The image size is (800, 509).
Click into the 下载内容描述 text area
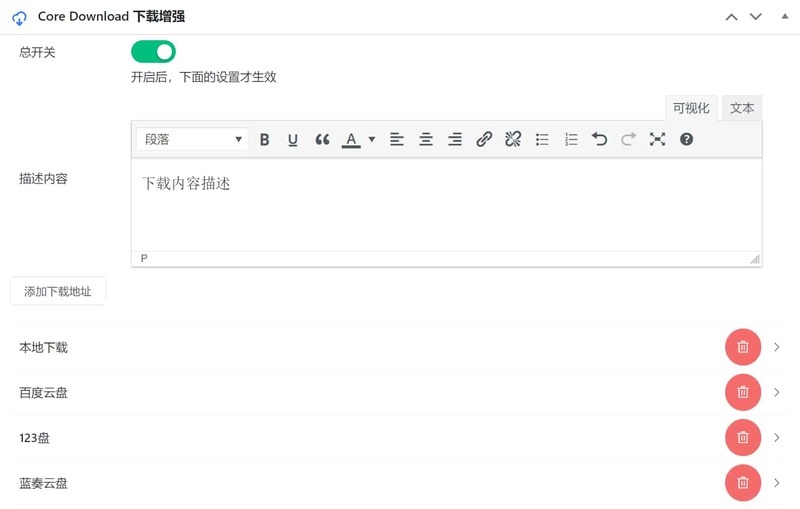pyautogui.click(x=447, y=205)
